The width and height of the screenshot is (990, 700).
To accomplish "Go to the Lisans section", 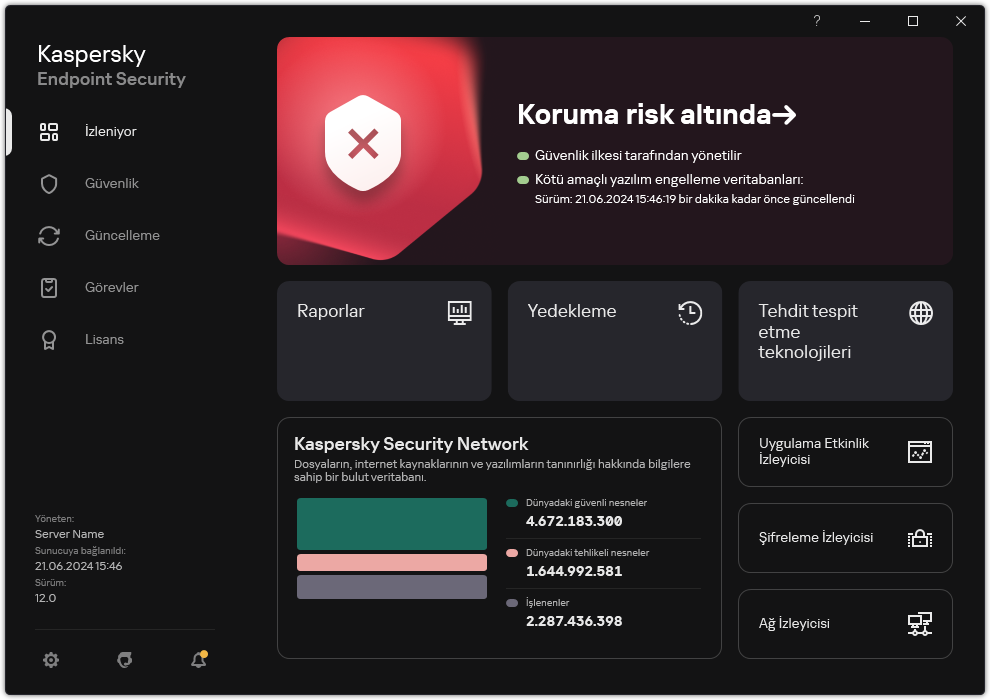I will pyautogui.click(x=104, y=339).
